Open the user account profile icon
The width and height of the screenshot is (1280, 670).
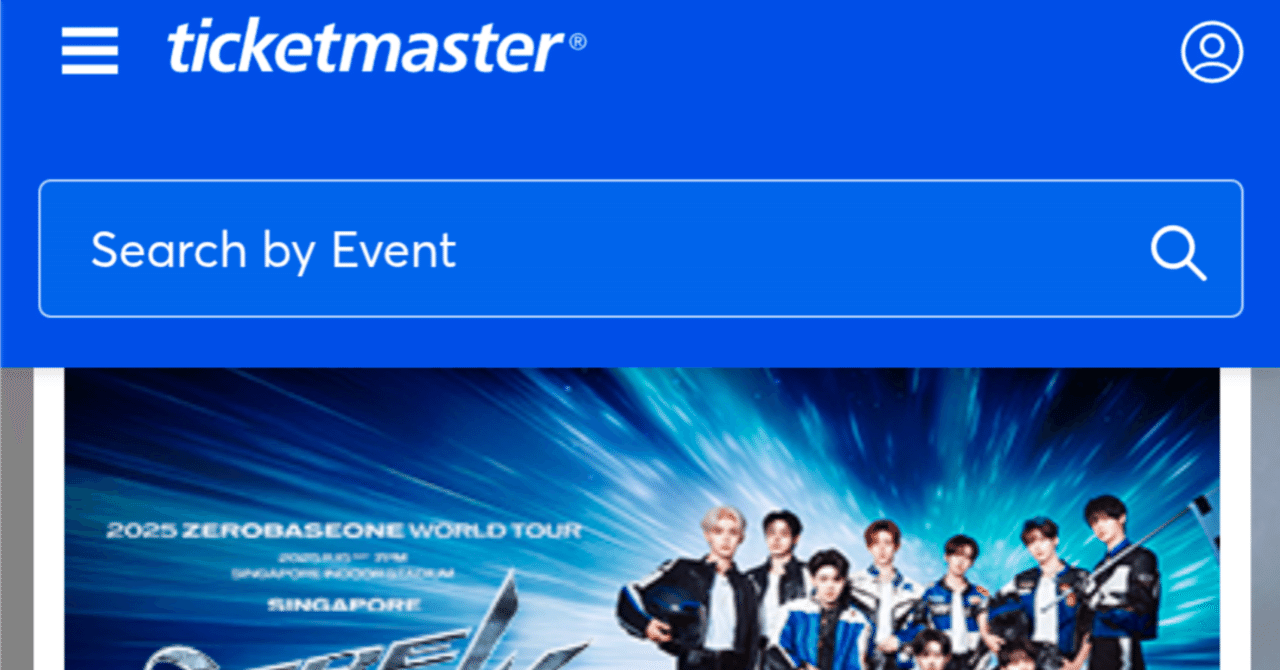(x=1212, y=51)
